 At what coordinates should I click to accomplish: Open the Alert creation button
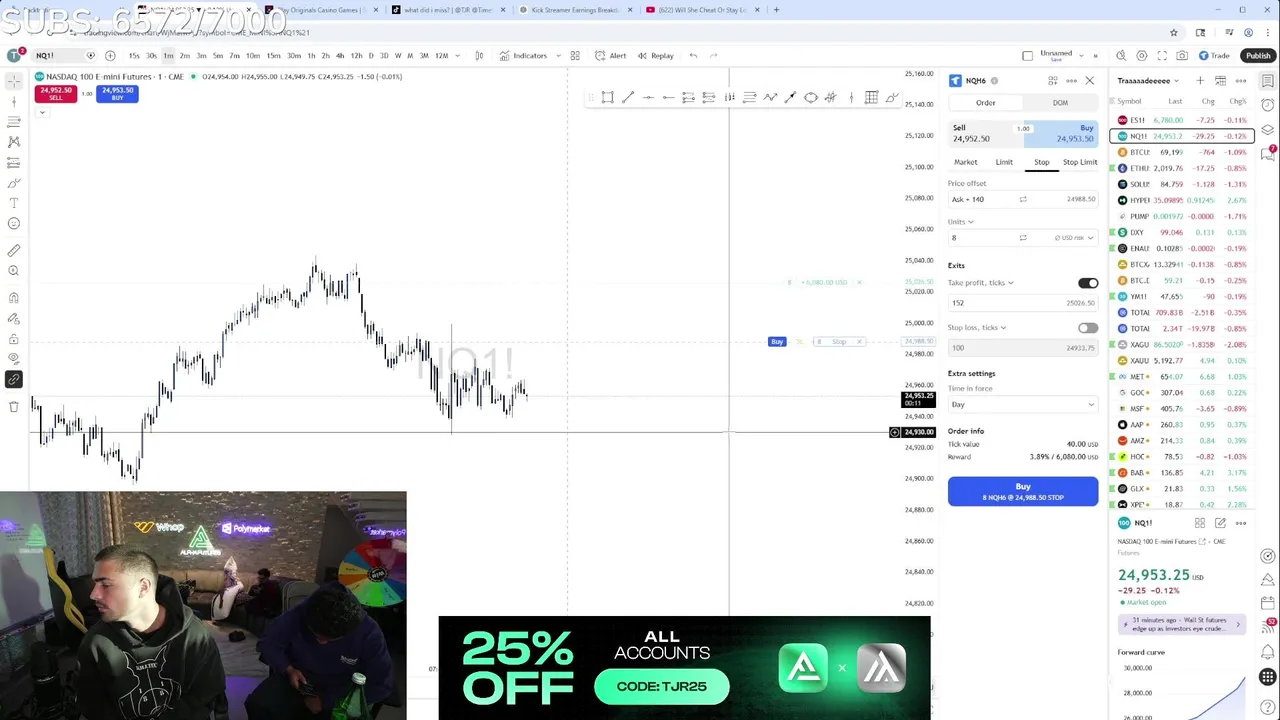[x=610, y=56]
